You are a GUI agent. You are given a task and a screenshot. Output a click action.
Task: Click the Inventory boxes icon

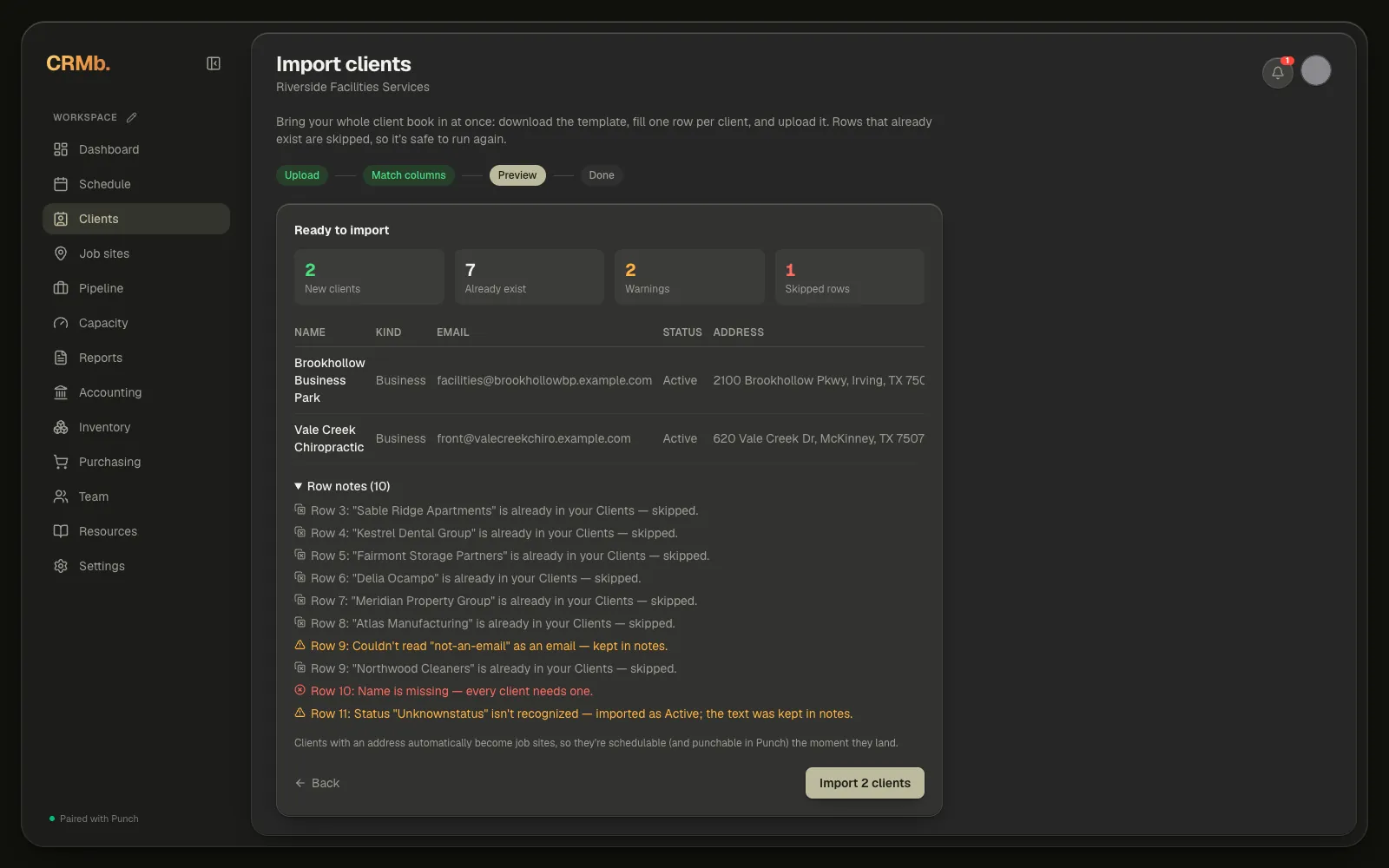click(x=61, y=427)
